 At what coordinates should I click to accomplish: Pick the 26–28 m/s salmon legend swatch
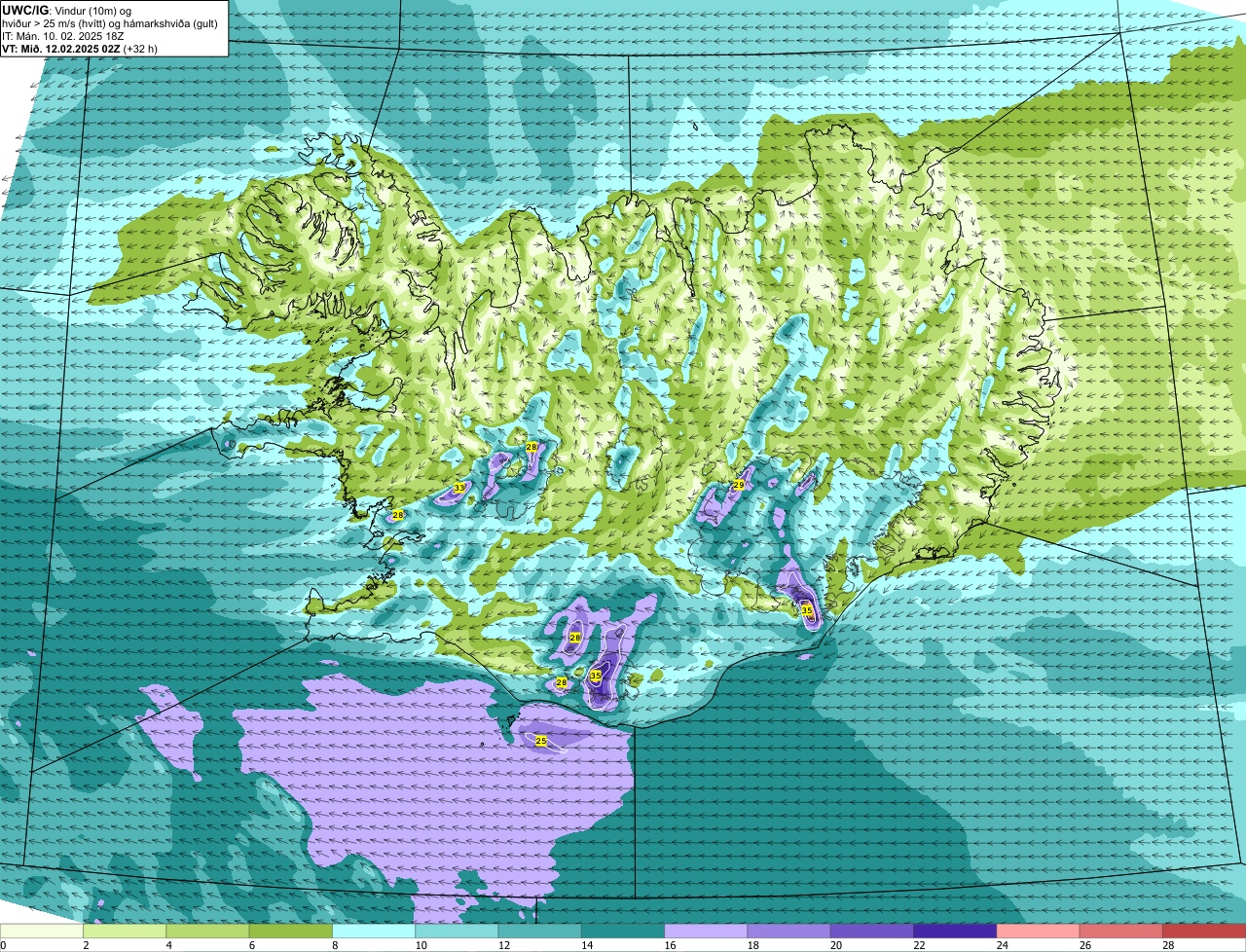tap(1121, 931)
